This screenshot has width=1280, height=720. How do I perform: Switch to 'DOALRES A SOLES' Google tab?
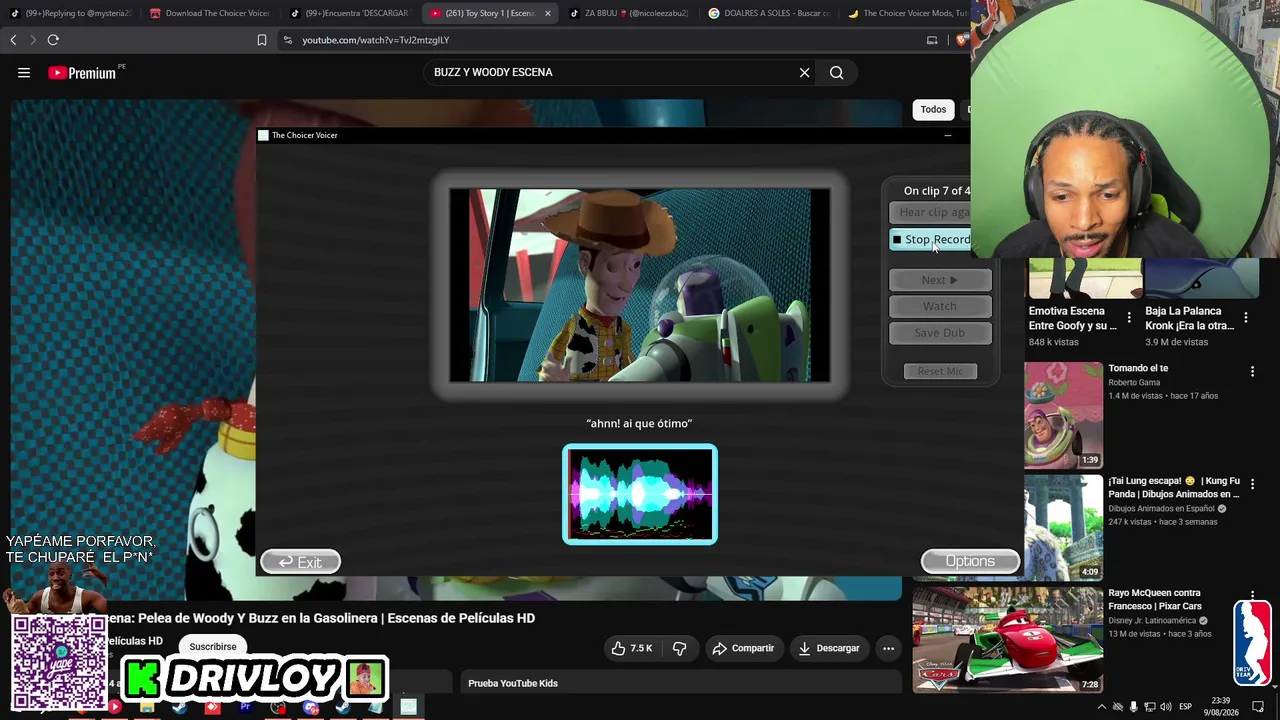tap(770, 13)
